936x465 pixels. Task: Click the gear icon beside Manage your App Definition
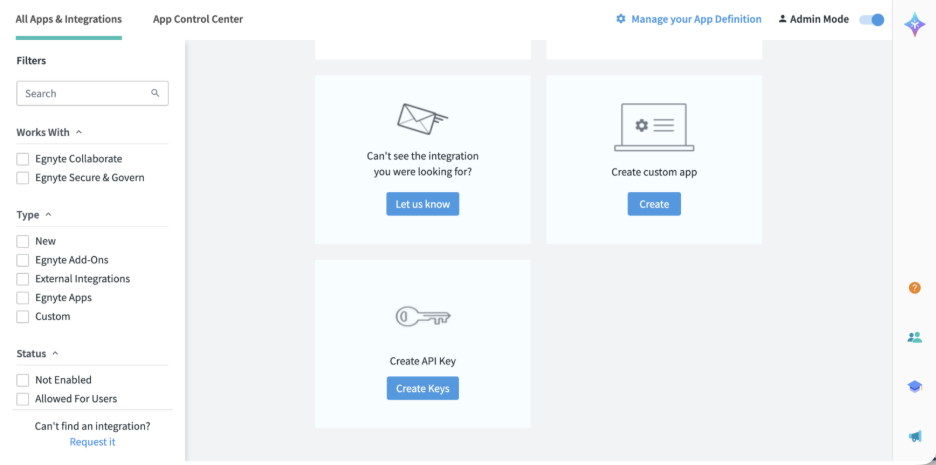pos(621,19)
